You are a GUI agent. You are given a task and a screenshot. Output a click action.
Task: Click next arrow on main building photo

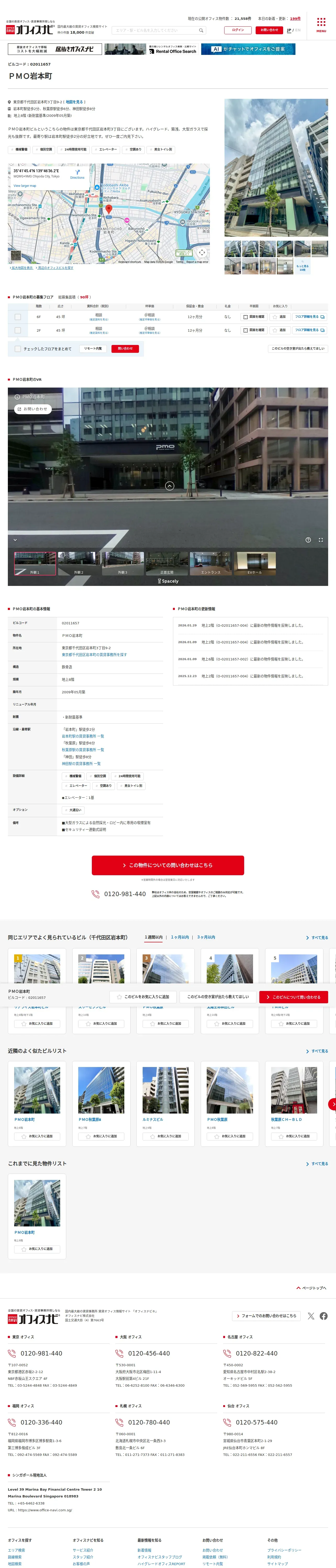tap(321, 169)
